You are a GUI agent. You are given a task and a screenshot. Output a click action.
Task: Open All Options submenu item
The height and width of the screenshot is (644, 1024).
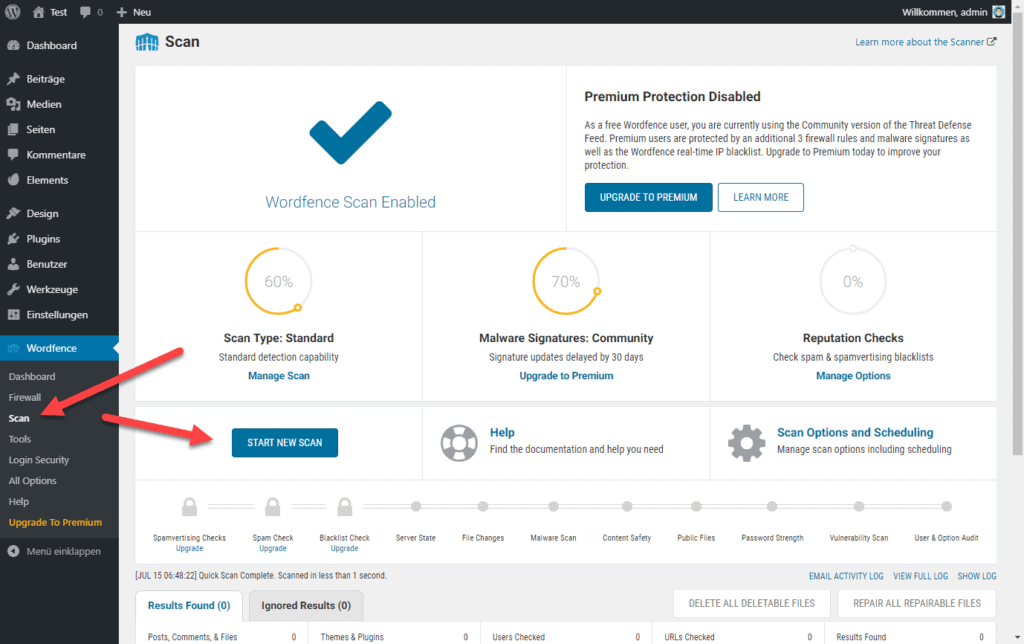pos(33,481)
